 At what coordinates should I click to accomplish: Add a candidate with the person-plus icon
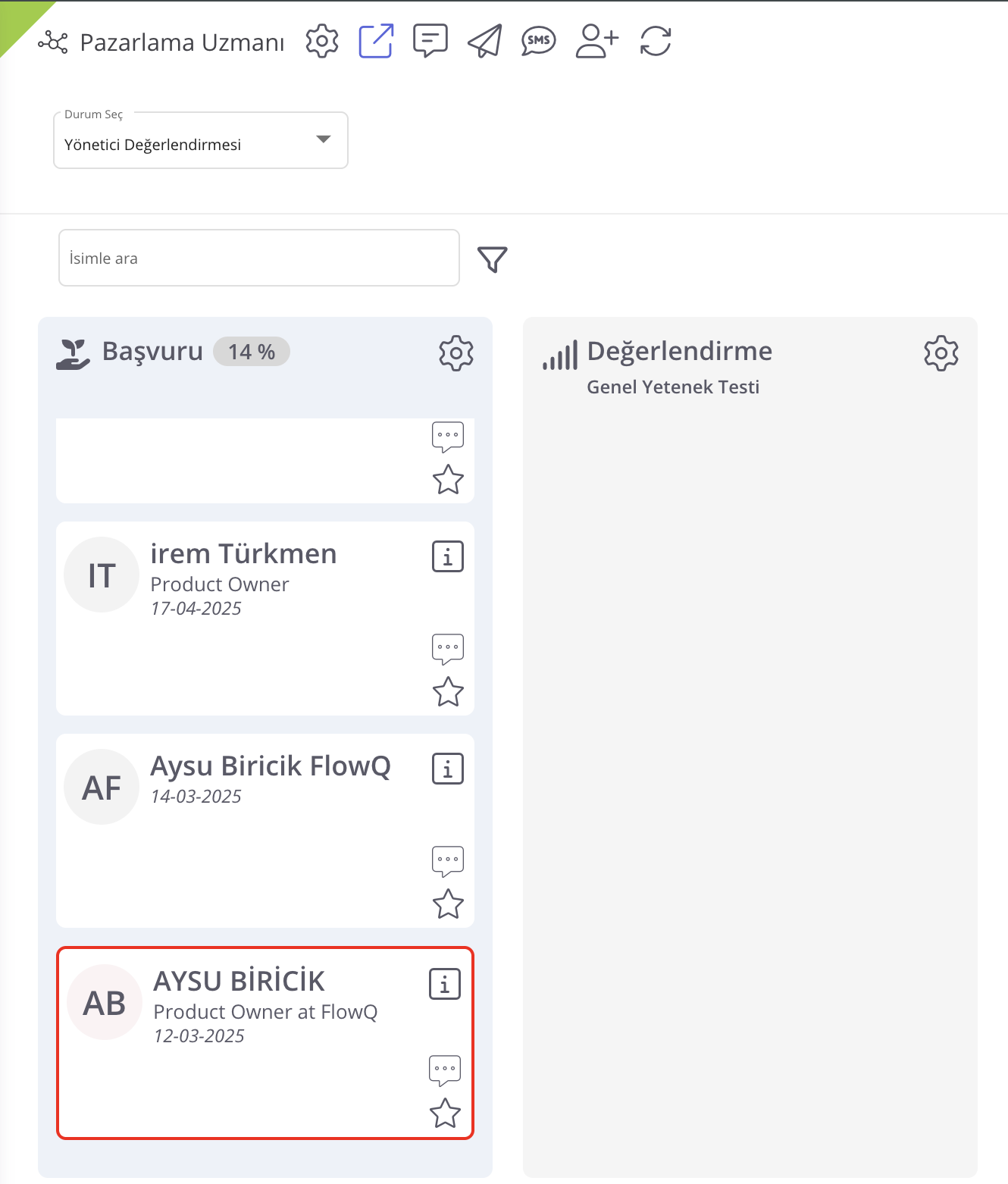(x=596, y=41)
